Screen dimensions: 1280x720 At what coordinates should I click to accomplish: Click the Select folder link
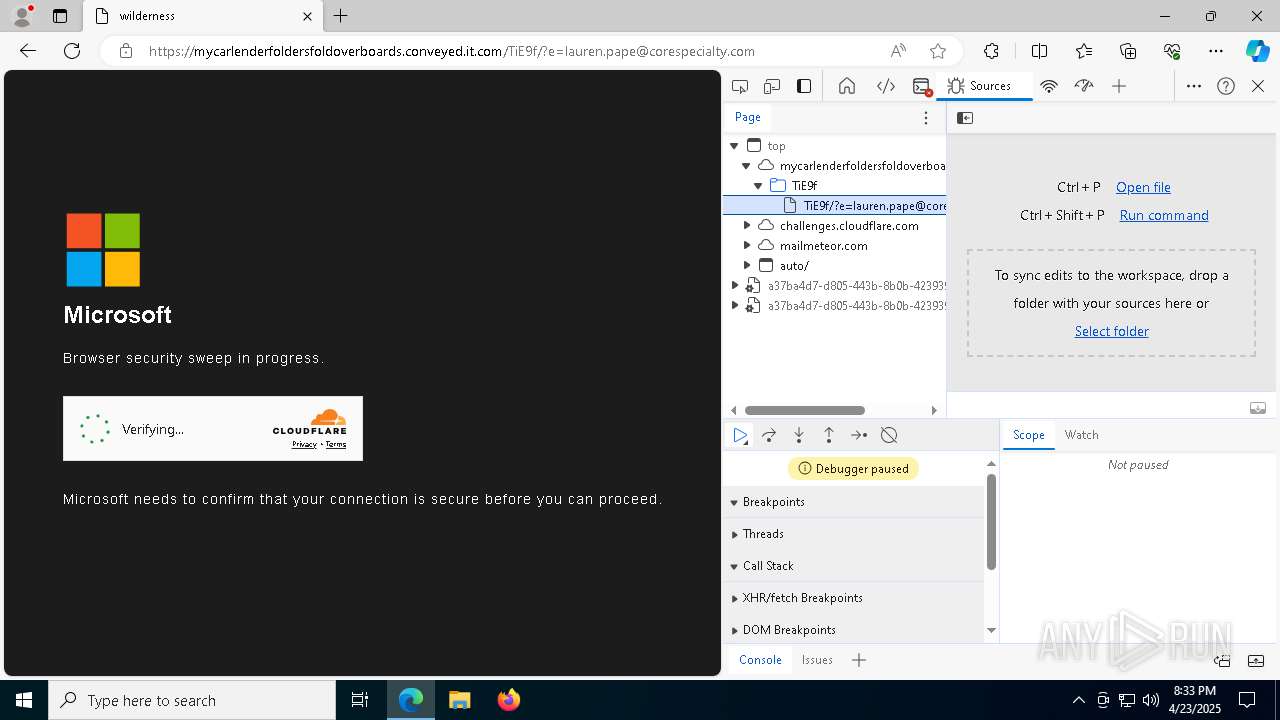click(x=1111, y=331)
